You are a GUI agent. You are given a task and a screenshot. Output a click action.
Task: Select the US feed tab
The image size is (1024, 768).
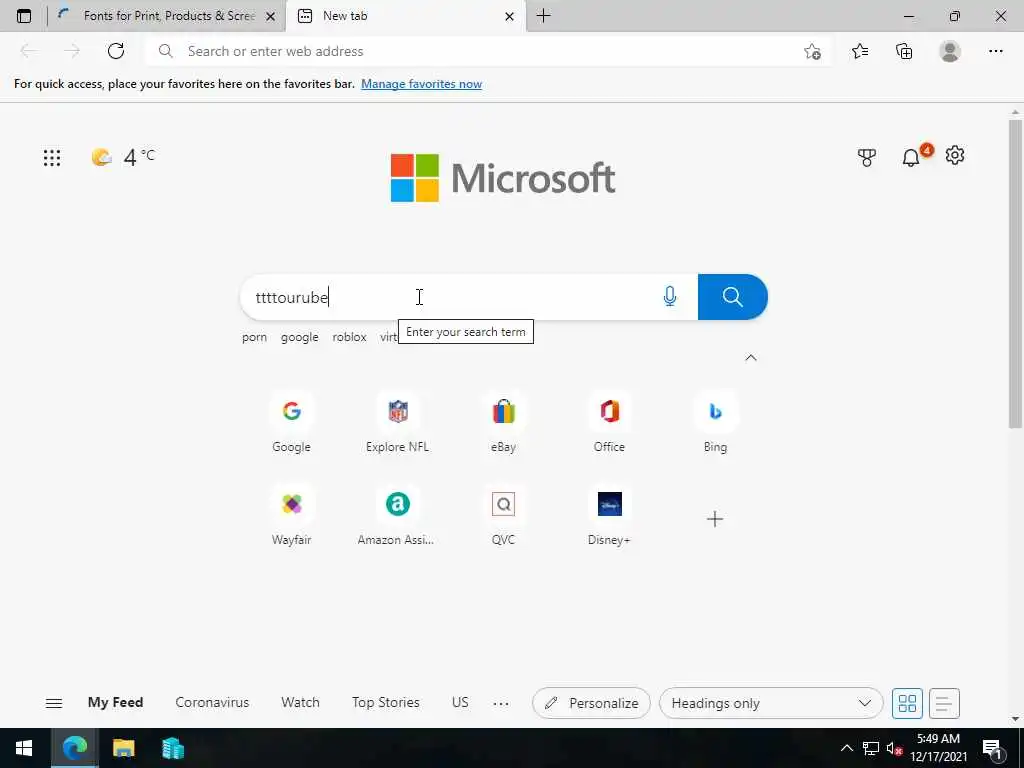(x=460, y=702)
